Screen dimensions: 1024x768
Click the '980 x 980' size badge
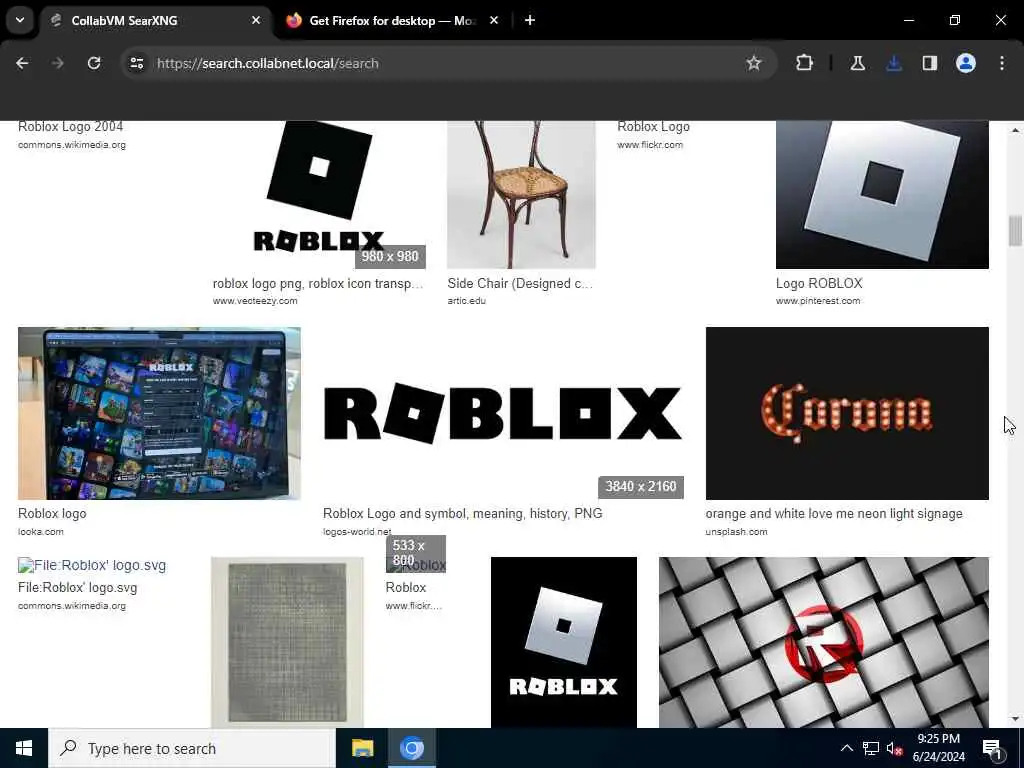click(390, 257)
